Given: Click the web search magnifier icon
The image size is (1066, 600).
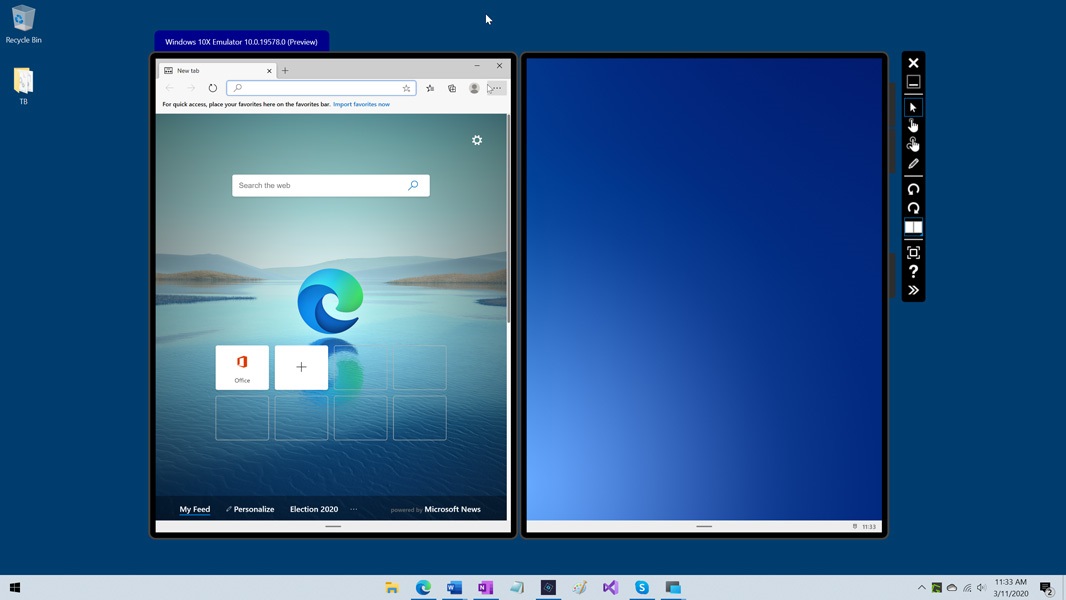Looking at the screenshot, I should pyautogui.click(x=413, y=186).
